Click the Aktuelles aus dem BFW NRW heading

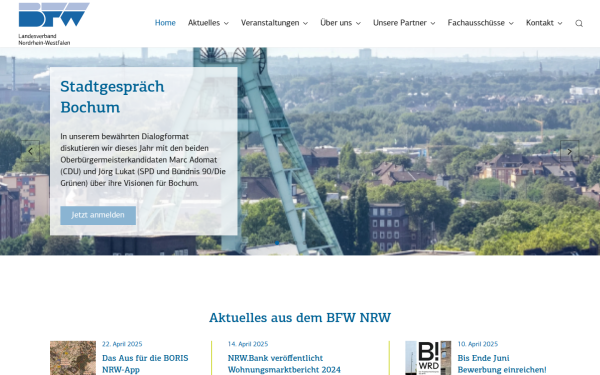(x=300, y=318)
